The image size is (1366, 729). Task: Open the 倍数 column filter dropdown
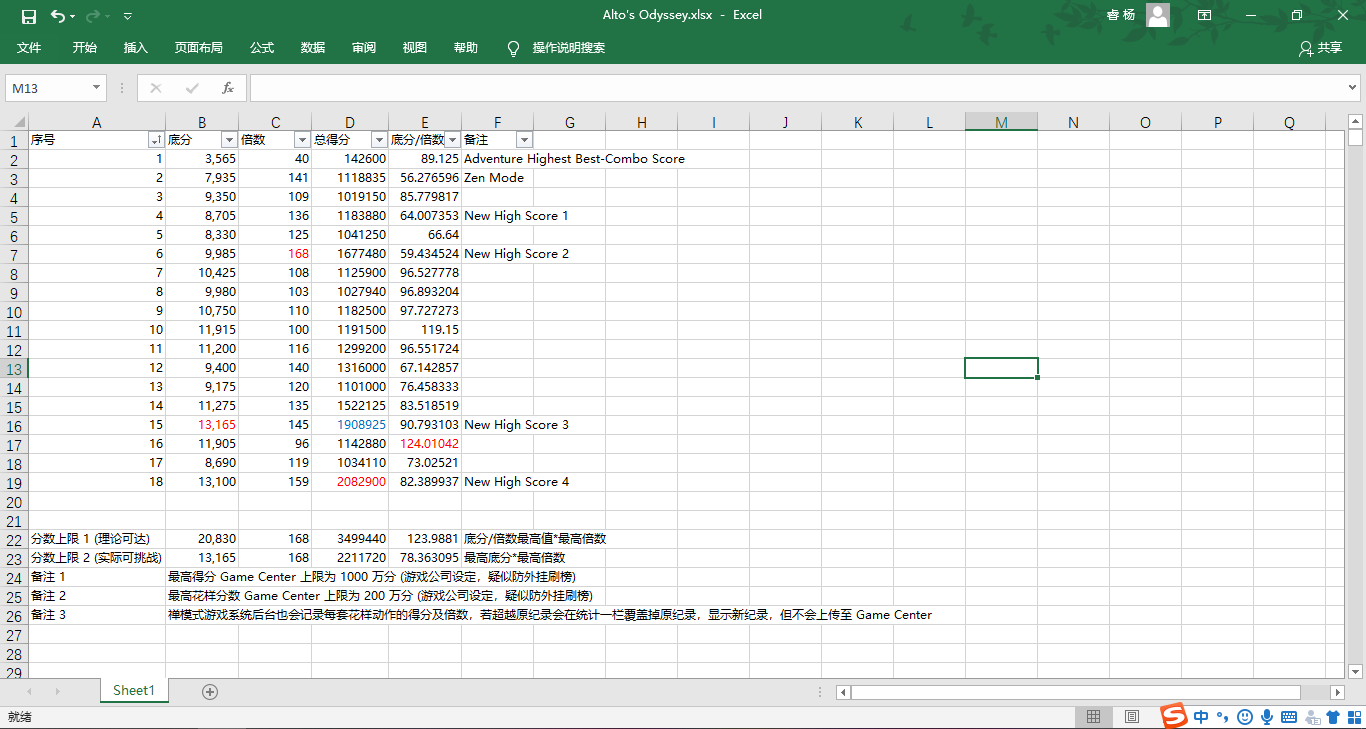point(302,140)
